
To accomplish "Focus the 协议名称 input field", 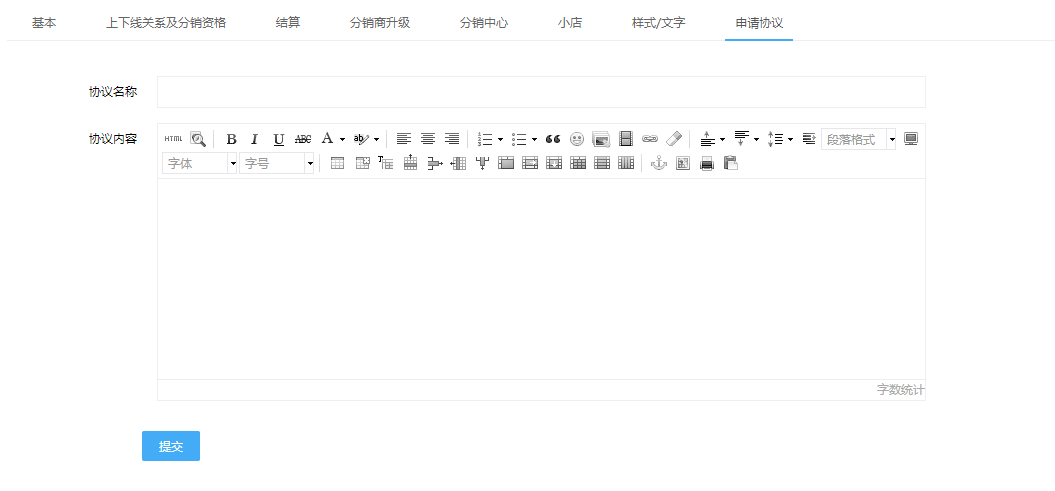I will [x=541, y=92].
